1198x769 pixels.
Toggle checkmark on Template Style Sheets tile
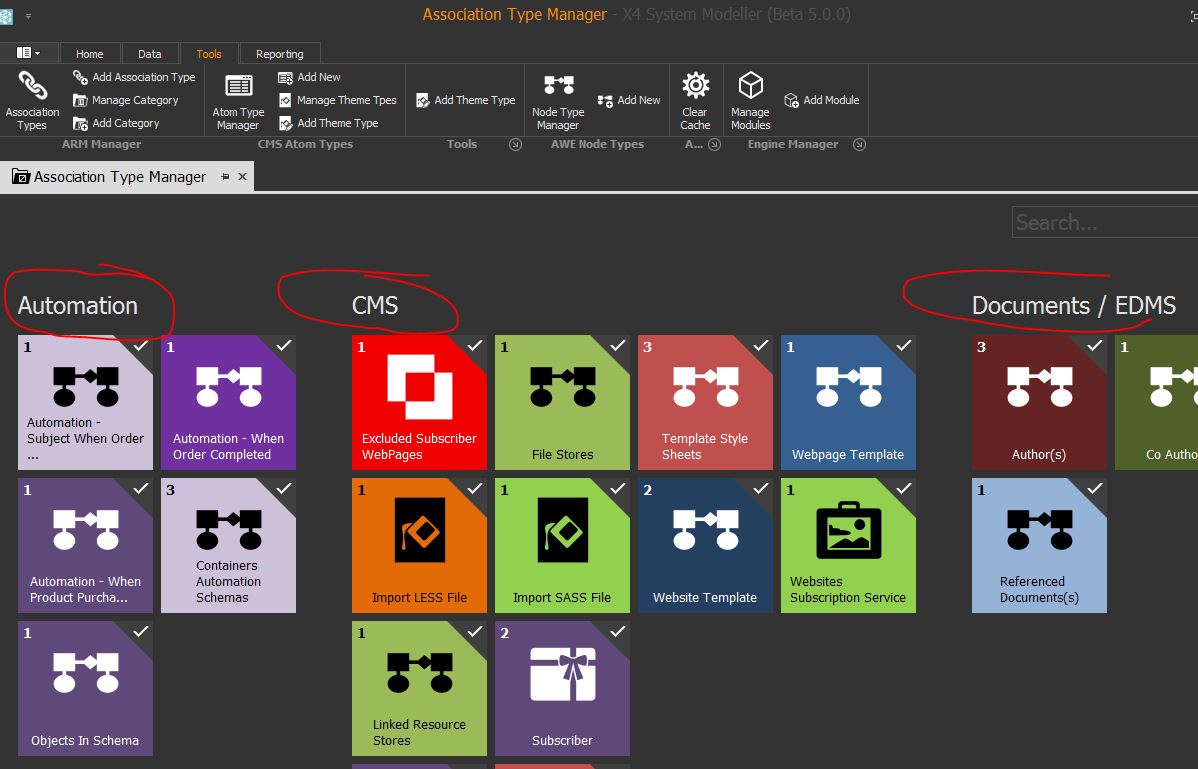760,346
